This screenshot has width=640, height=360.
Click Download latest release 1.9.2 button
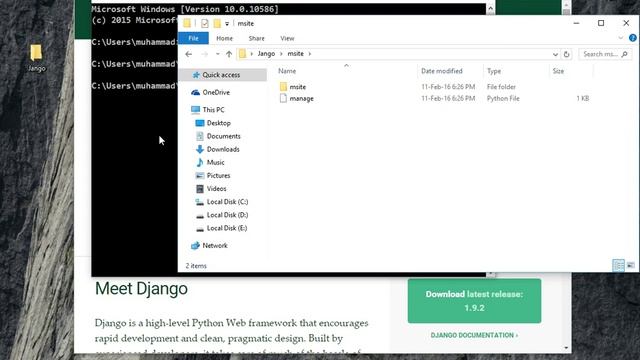[x=474, y=301]
